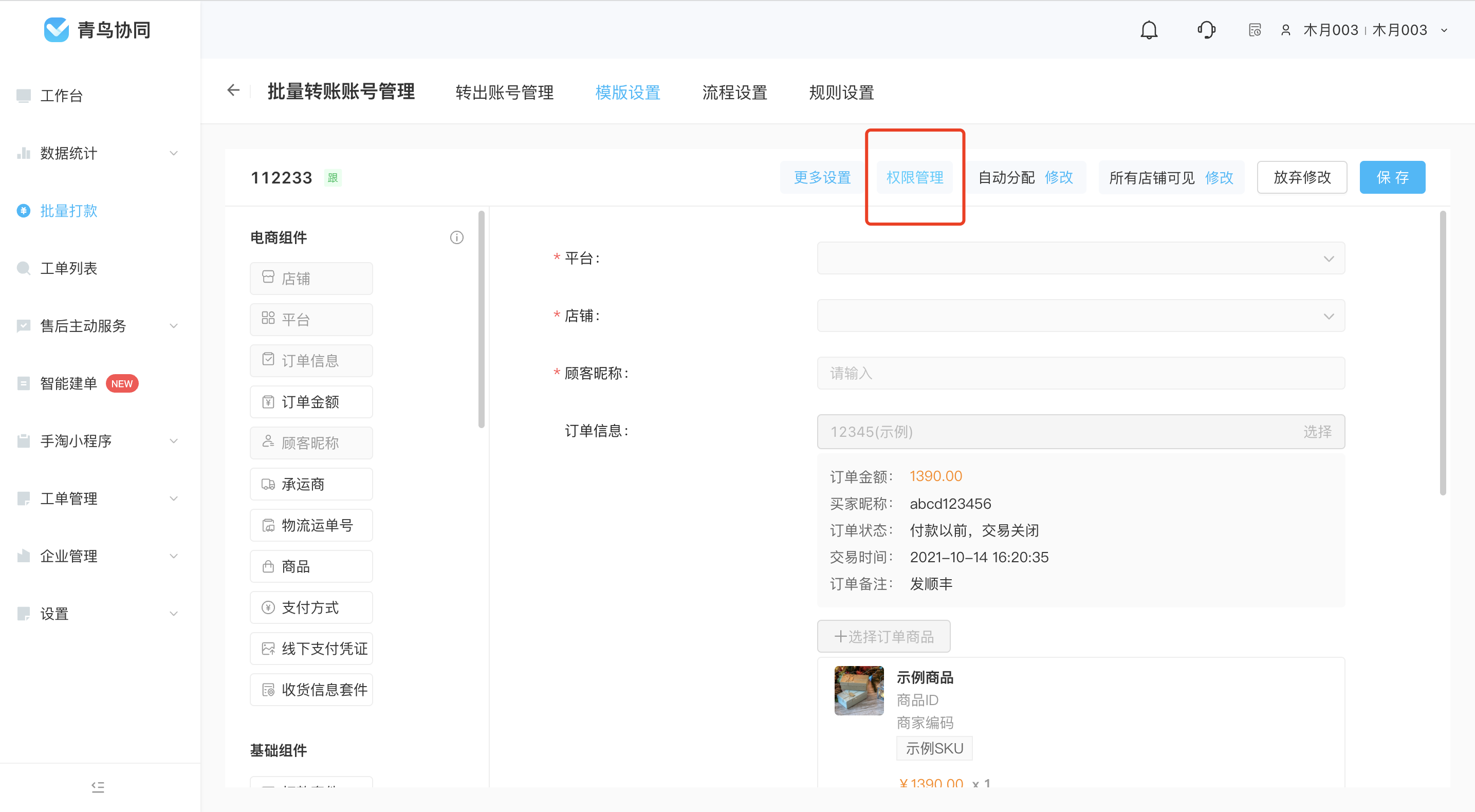Expand 售后主动服务 menu chevron
The height and width of the screenshot is (812, 1475).
[x=174, y=326]
